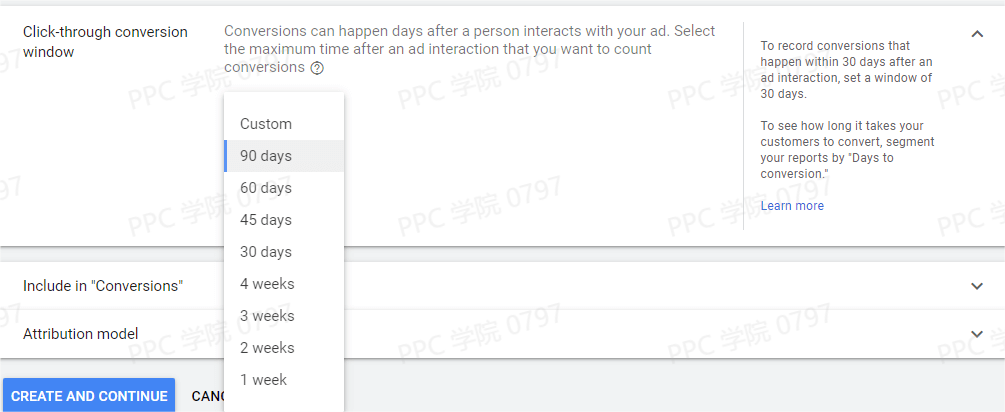Click the Create and Continue button
This screenshot has width=1005, height=412.
(89, 396)
